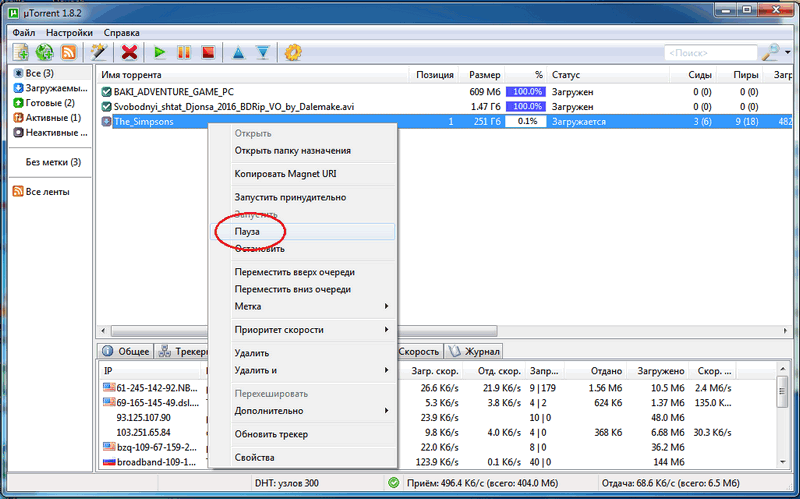The width and height of the screenshot is (800, 499).
Task: Choose Обновить трекер in context menu
Action: coord(303,434)
